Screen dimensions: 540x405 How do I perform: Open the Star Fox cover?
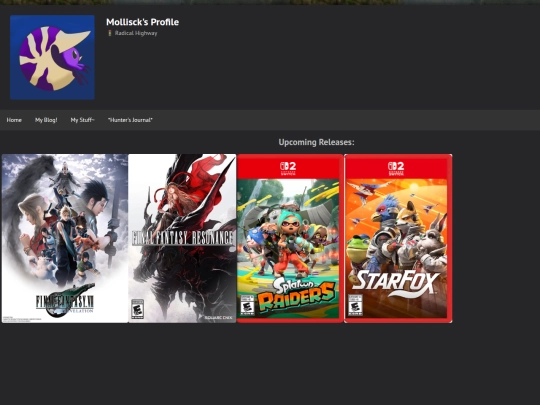pyautogui.click(x=398, y=238)
